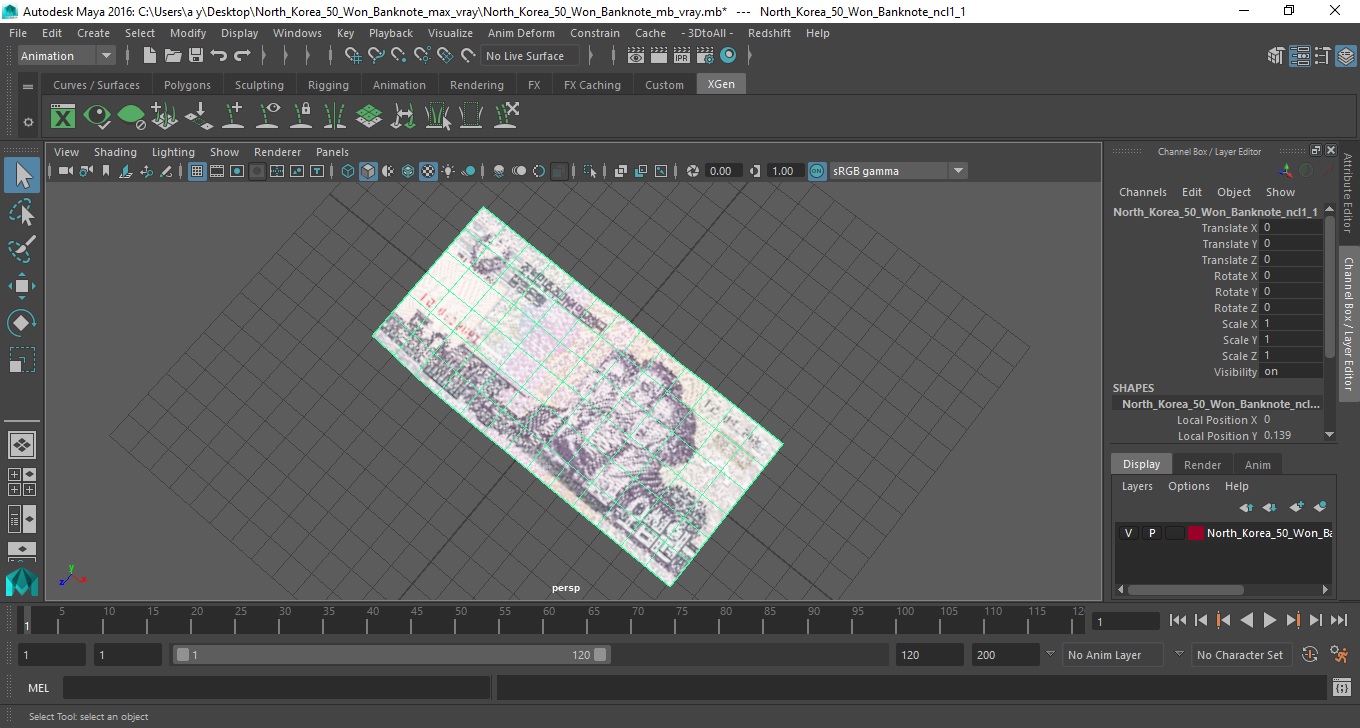Click MEL command language switcher
Image resolution: width=1360 pixels, height=728 pixels.
click(x=38, y=688)
